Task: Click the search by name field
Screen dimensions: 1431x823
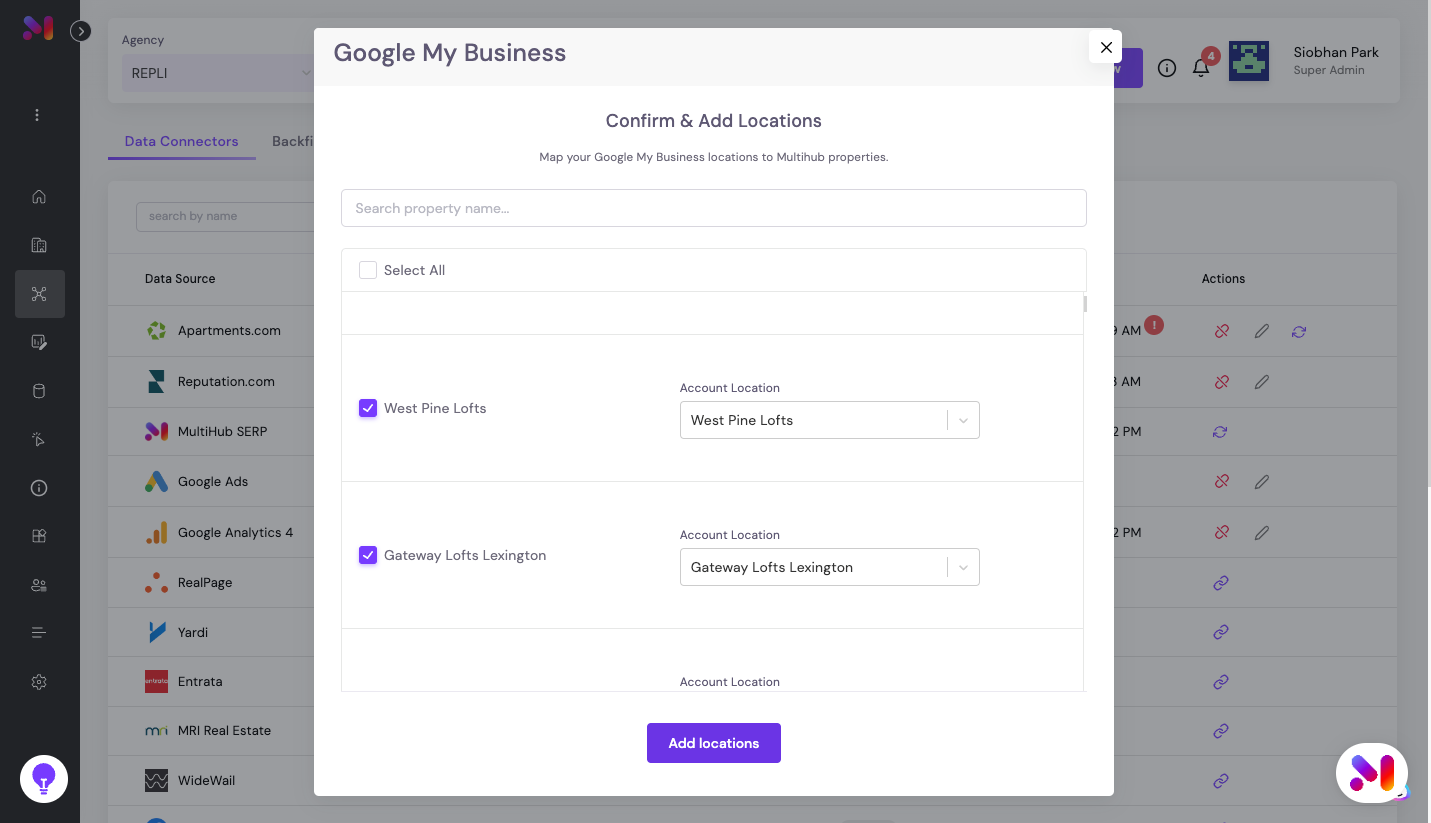Action: (x=225, y=216)
